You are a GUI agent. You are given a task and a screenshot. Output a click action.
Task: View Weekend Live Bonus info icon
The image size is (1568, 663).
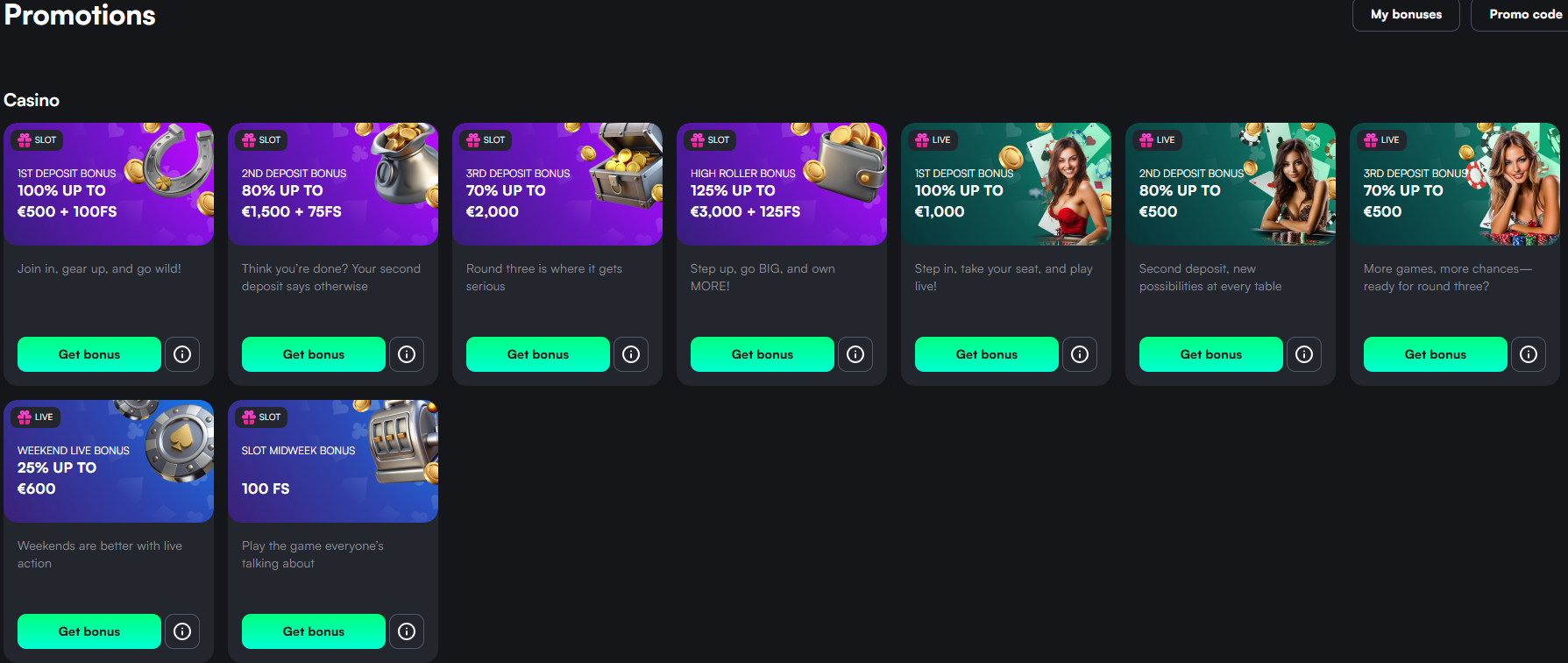point(182,631)
